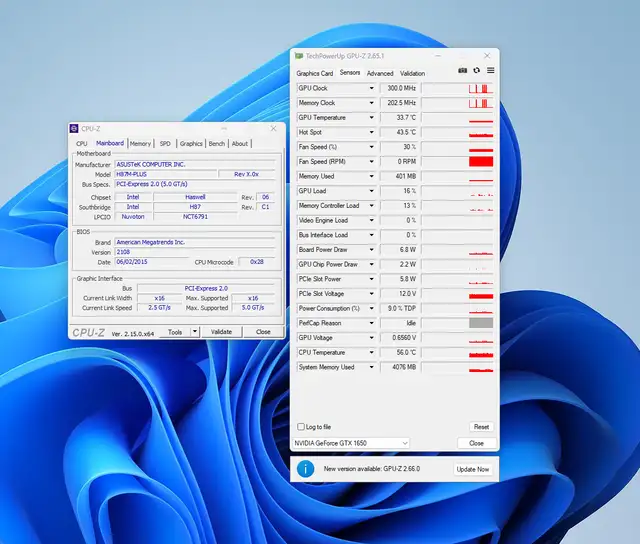Click the GPU-Z Close button
Viewport: 640px width, 544px height.
(x=476, y=443)
